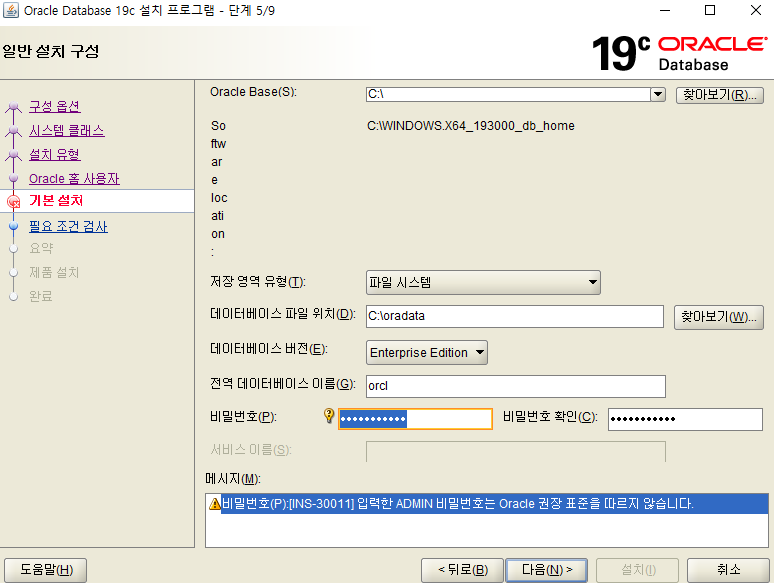The image size is (774, 583).
Task: Go to 필요 조건 검사 step
Action: tap(68, 227)
